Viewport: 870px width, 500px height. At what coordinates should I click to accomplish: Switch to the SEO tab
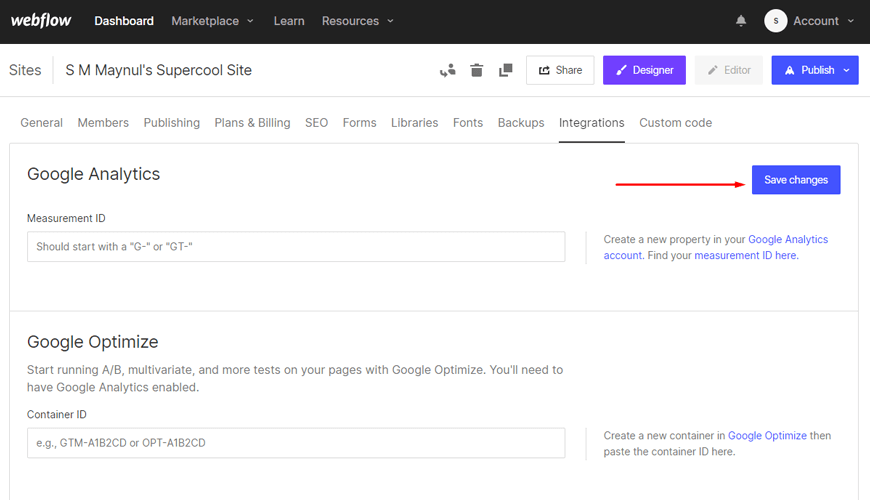tap(316, 123)
